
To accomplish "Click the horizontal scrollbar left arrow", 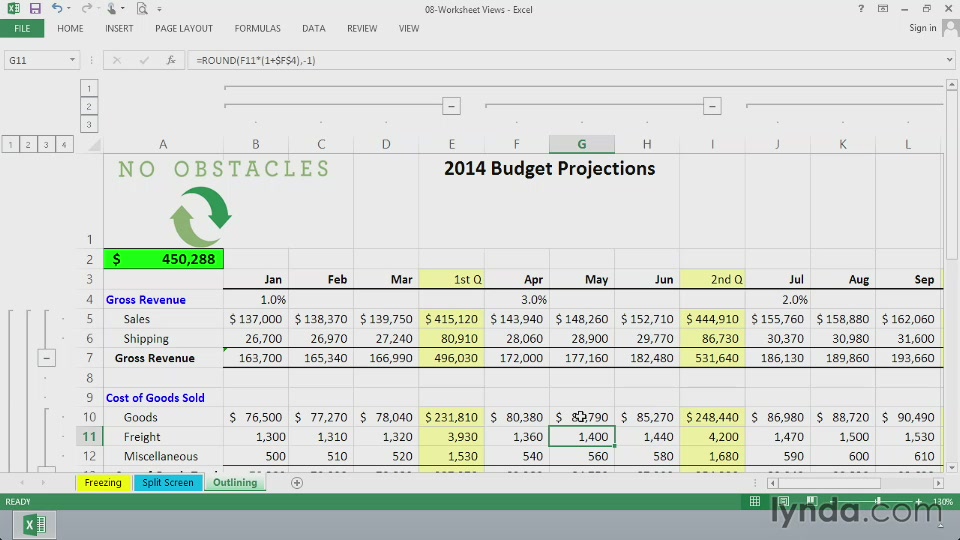I will 773,483.
